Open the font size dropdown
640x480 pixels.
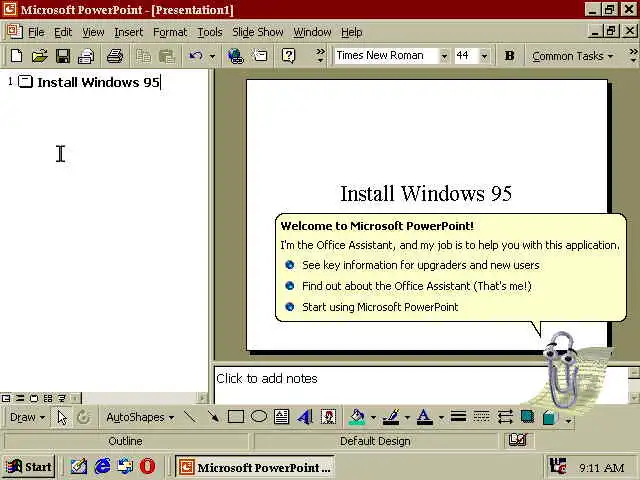pos(484,56)
